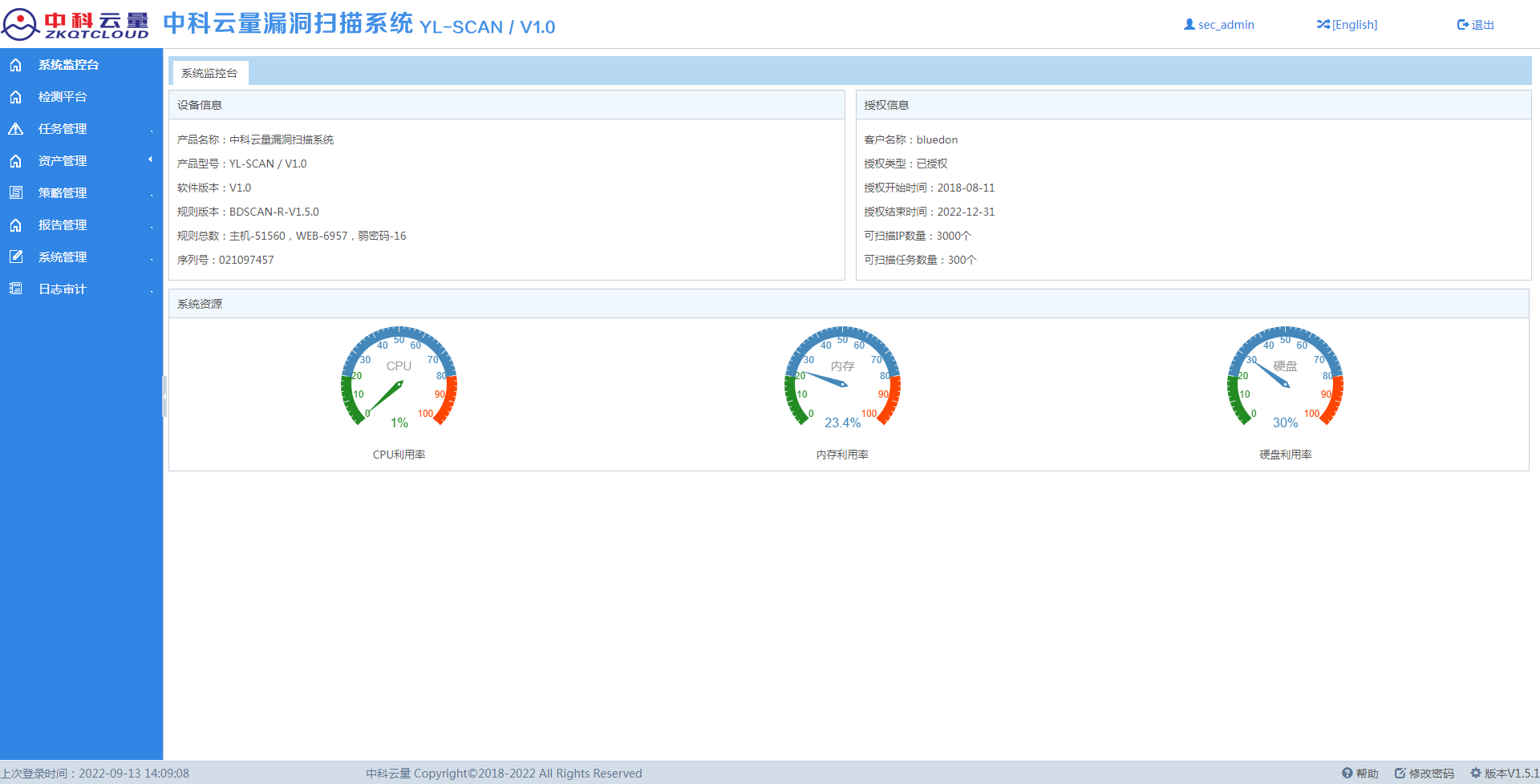Click the 版本V1.5.1 version link

[x=1511, y=774]
